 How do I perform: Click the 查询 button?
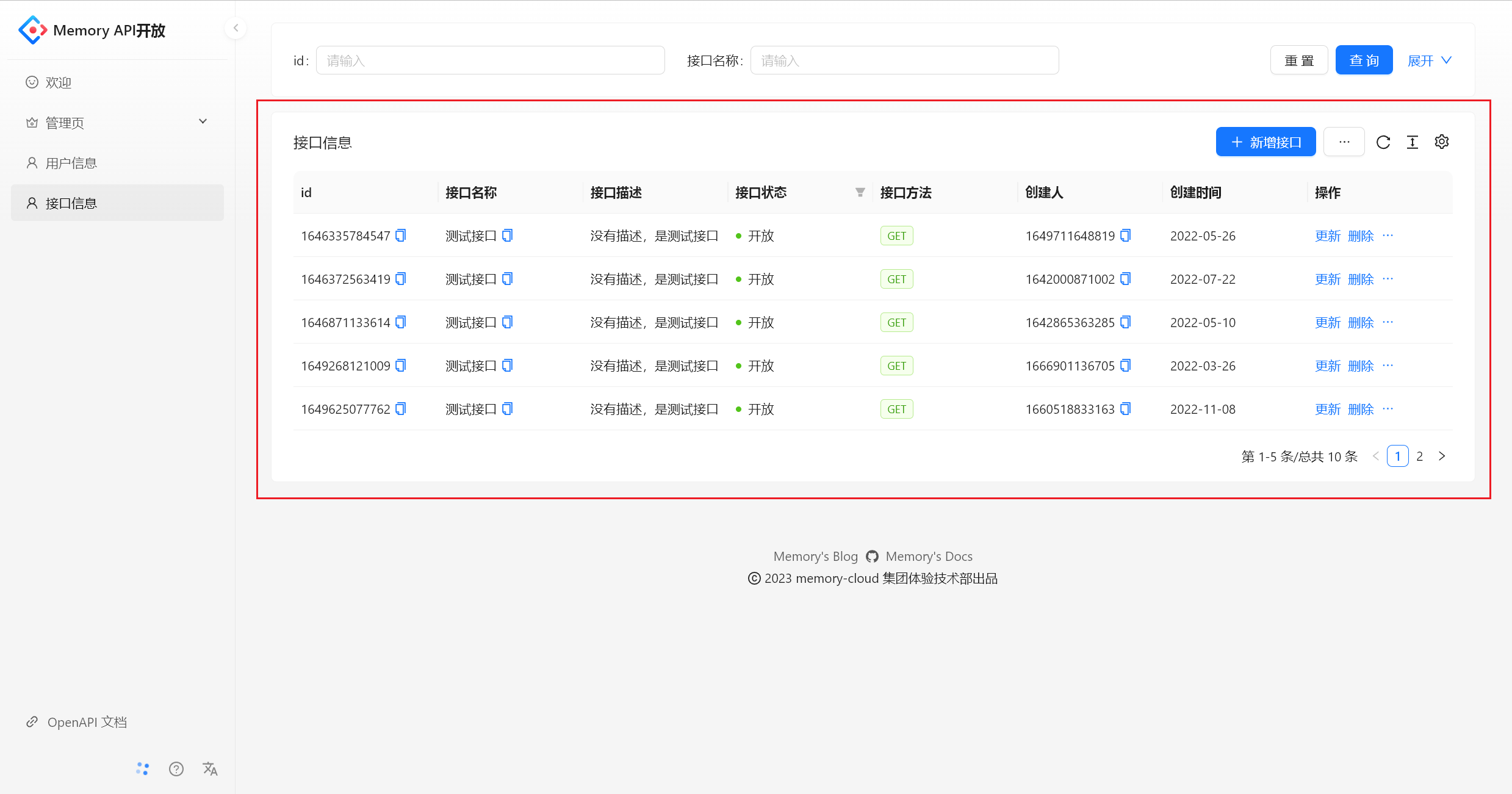pos(1364,60)
